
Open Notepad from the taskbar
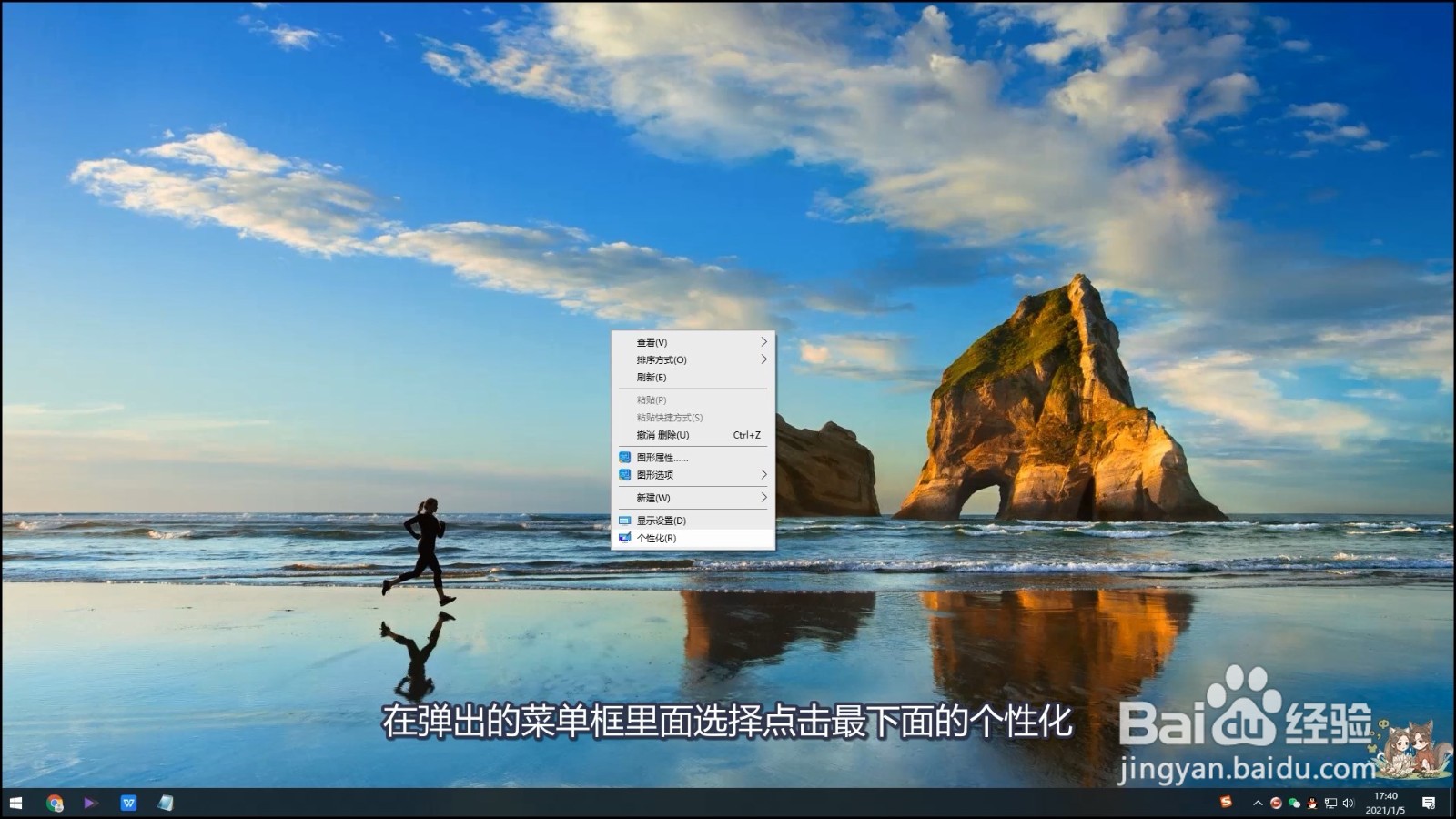(x=164, y=803)
